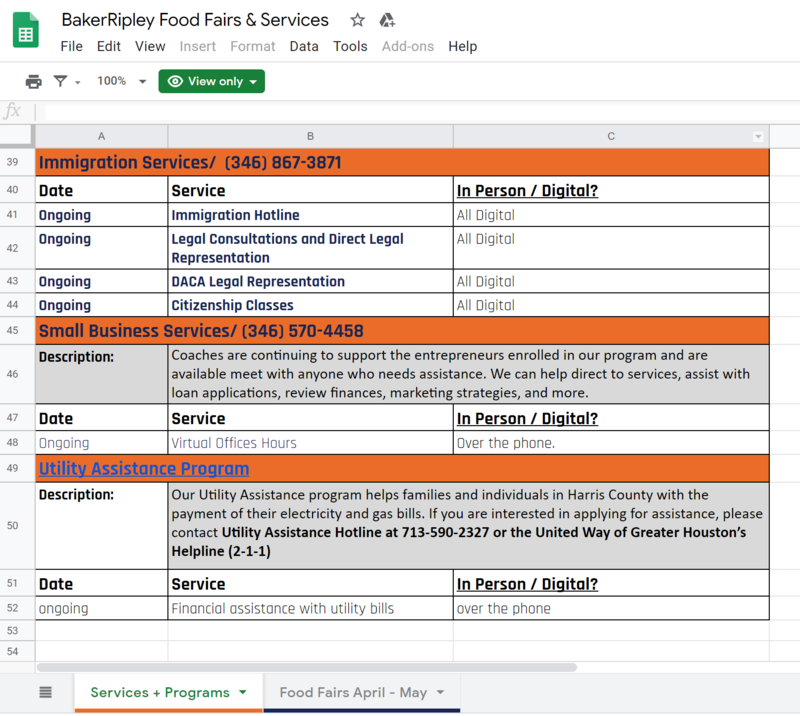Open Food Fairs April - May tab arrow
The image size is (800, 716).
coord(440,692)
